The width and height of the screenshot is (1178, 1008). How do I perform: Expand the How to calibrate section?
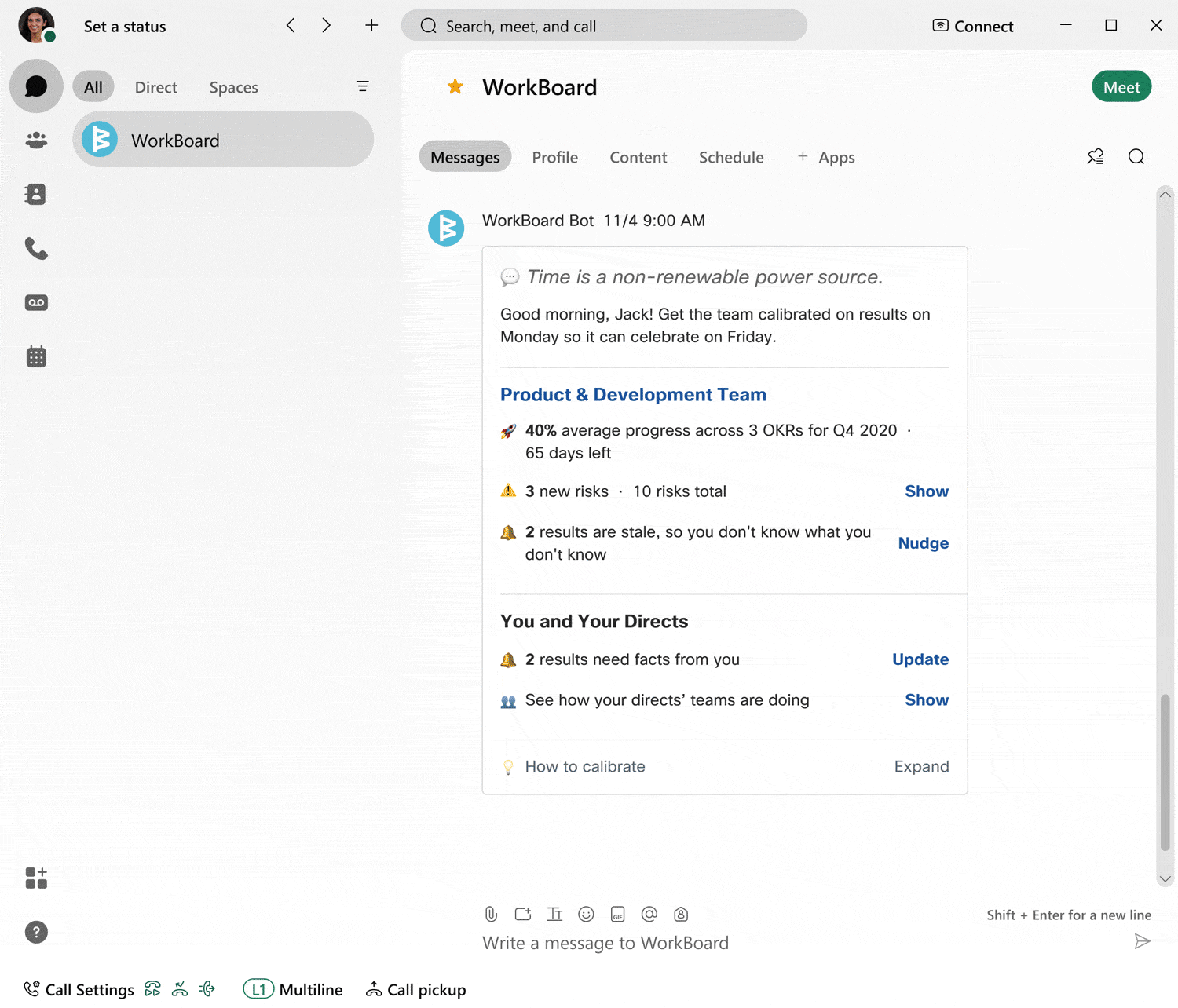point(921,766)
